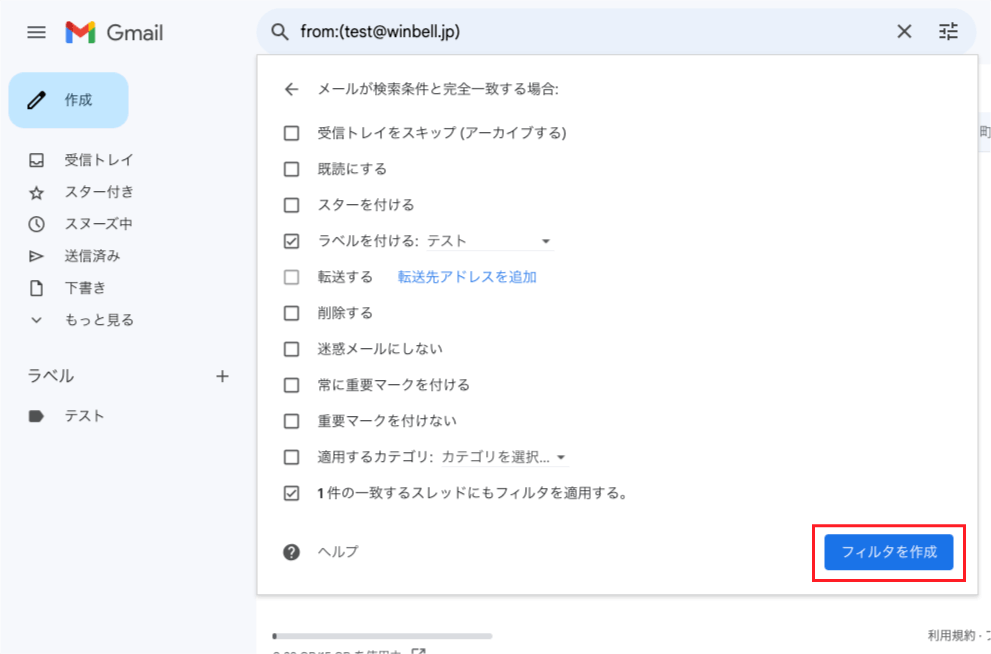Add a new label with plus icon

(x=222, y=377)
